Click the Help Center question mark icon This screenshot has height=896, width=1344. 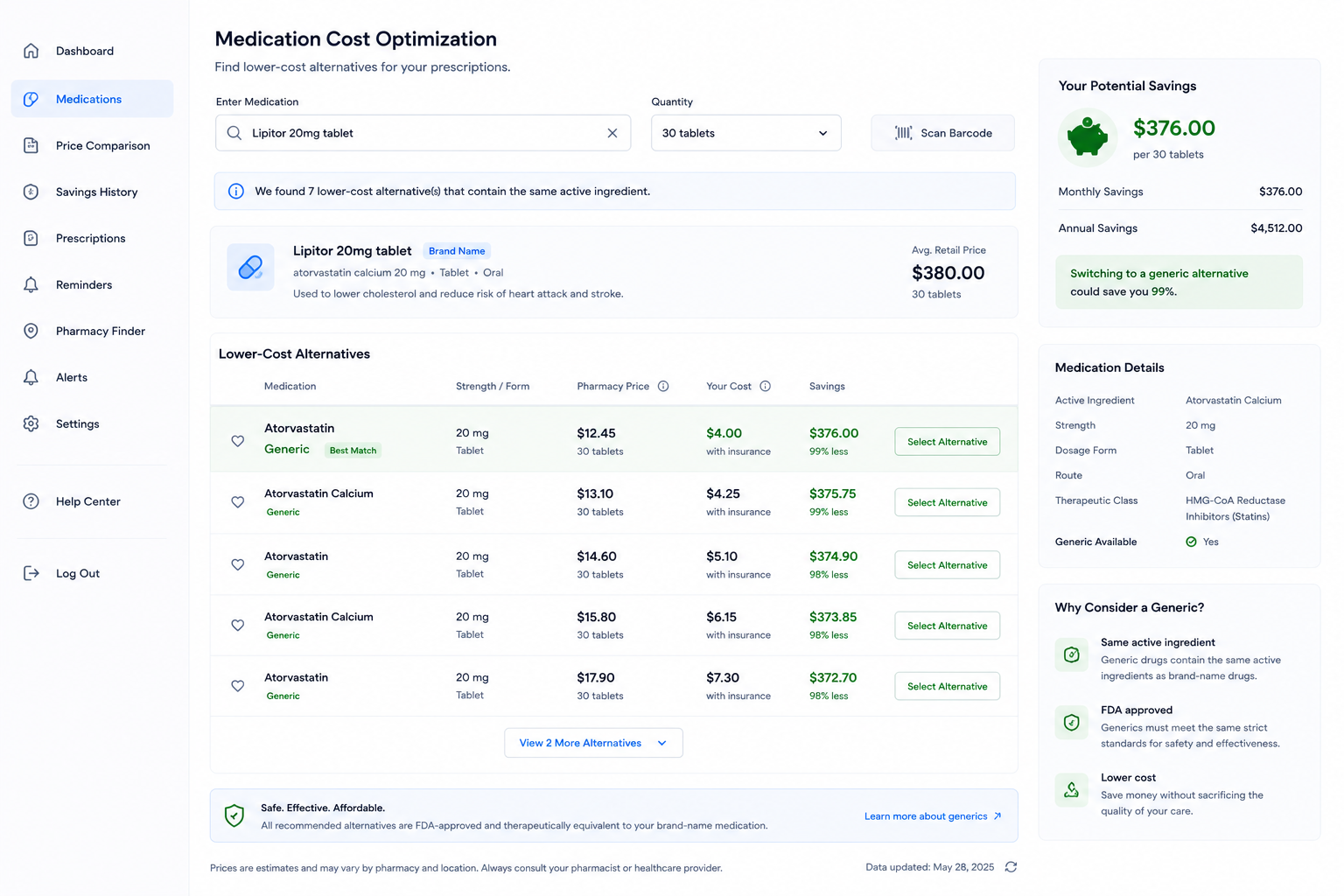coord(31,501)
